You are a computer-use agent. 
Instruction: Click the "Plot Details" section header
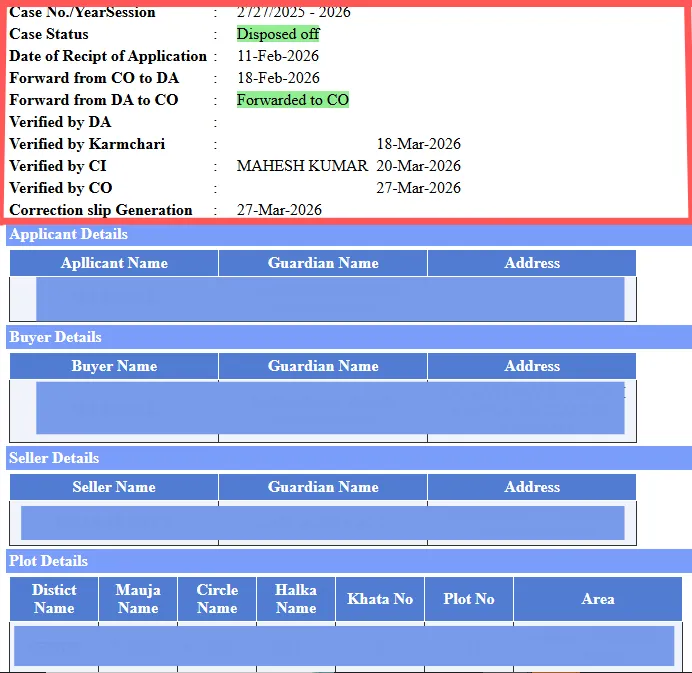pyautogui.click(x=349, y=561)
